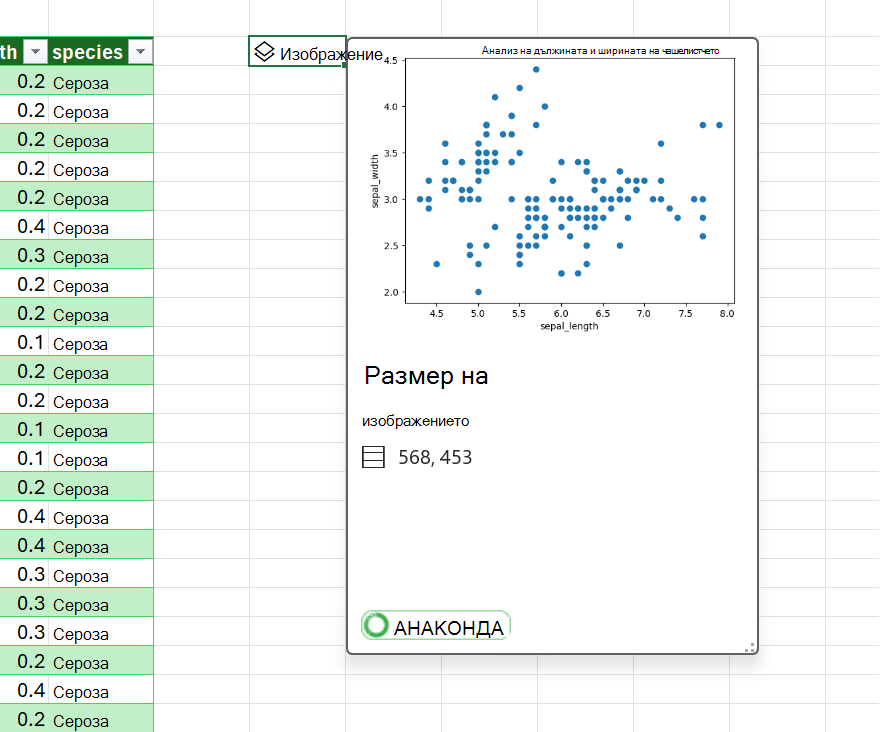880x732 pixels.
Task: Click the АНАКОНДА button
Action: point(436,625)
